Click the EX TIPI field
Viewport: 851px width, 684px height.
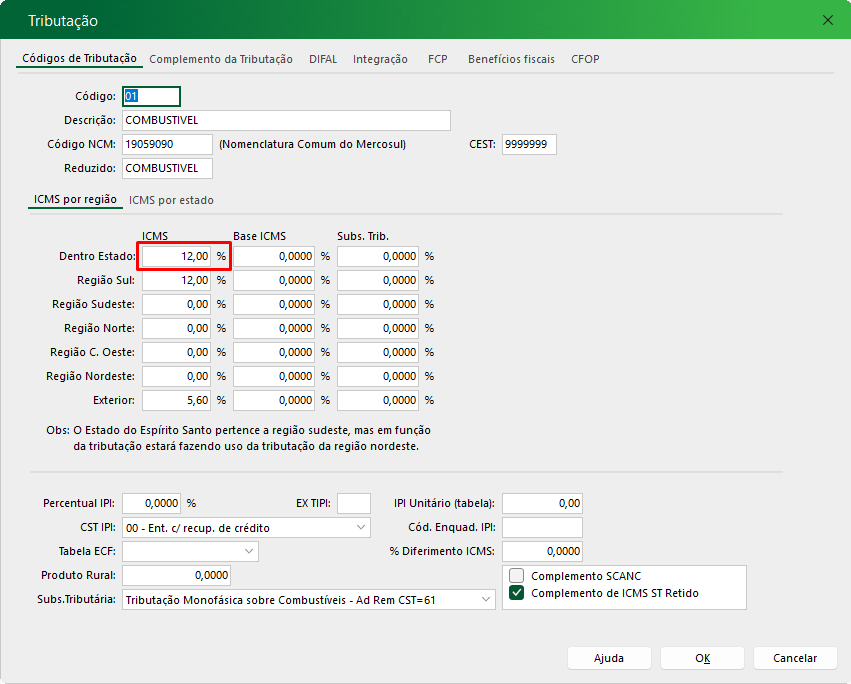(354, 503)
